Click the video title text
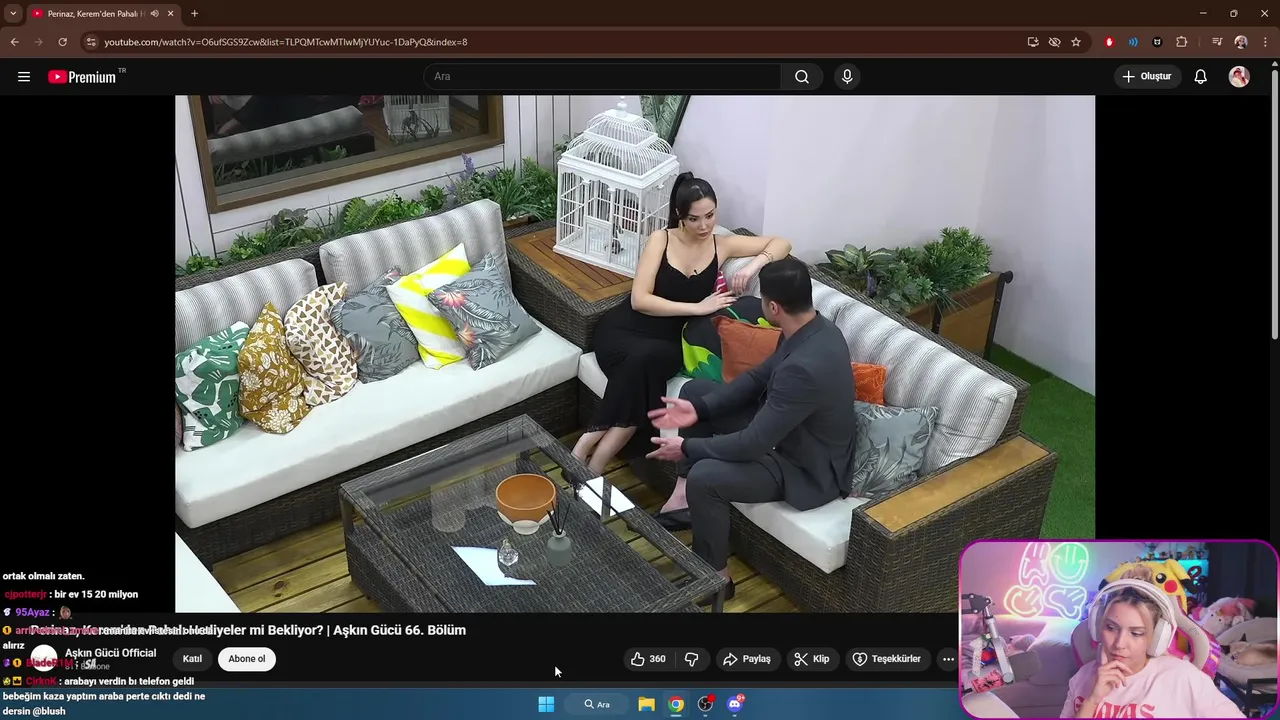 [248, 630]
